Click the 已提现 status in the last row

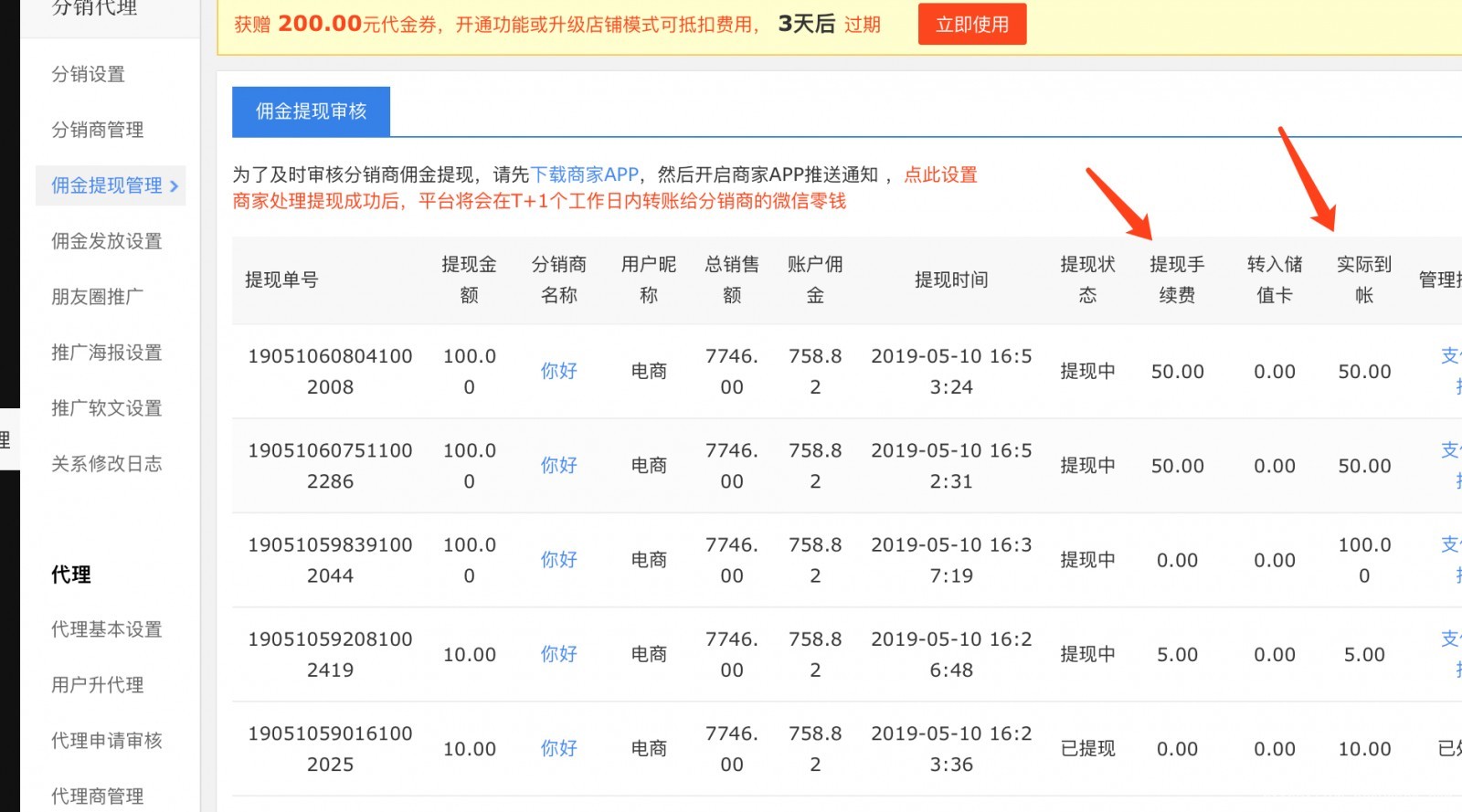point(1087,748)
